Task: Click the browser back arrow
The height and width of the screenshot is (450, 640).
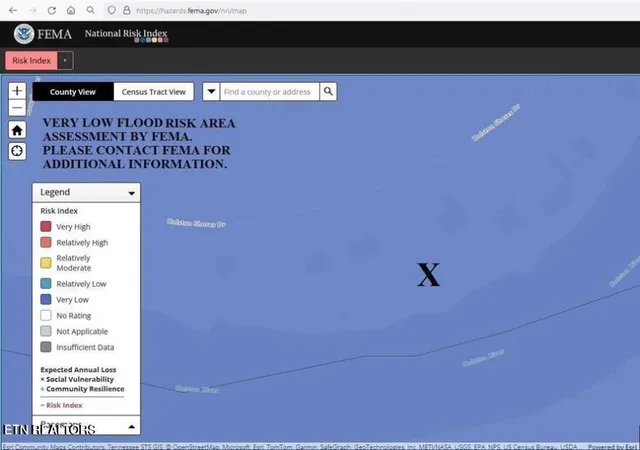Action: [13, 11]
